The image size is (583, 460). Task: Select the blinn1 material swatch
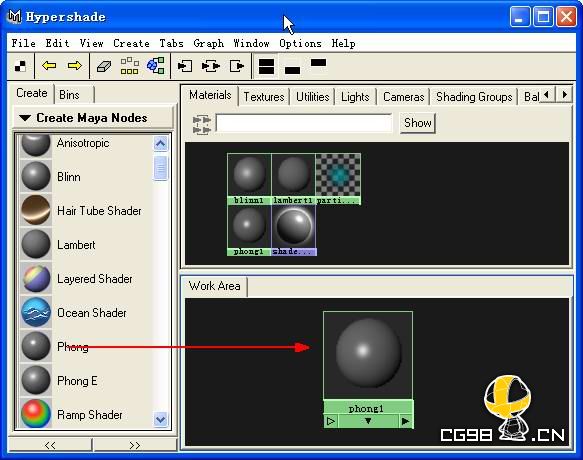point(249,179)
